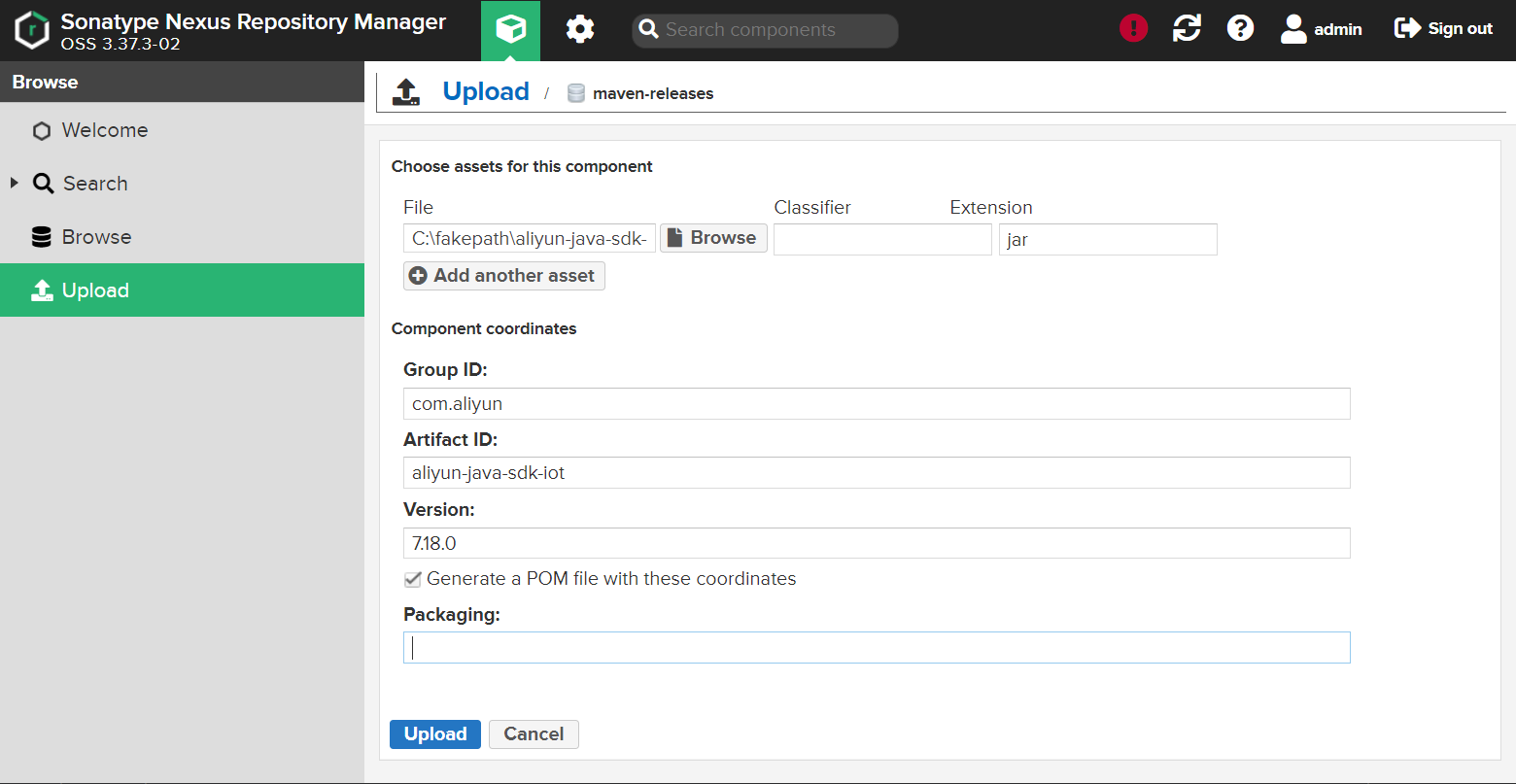Click the Nexus hexagon logo icon
The height and width of the screenshot is (784, 1516).
point(32,30)
